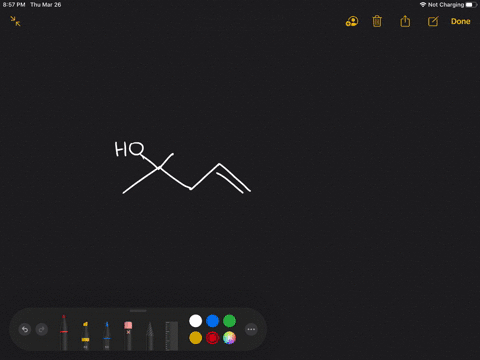This screenshot has width=480, height=360.
Task: Tap the toolbar grabber handle
Action: [138, 311]
